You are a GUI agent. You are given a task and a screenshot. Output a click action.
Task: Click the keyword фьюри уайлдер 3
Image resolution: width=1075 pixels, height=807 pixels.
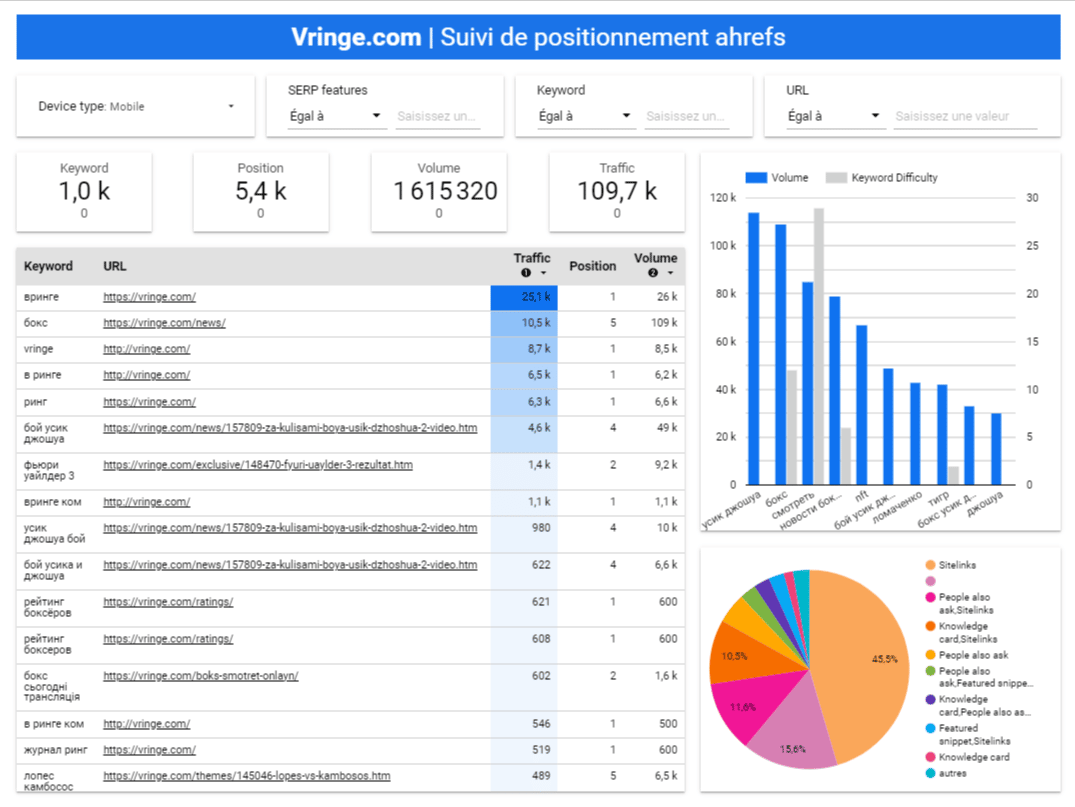coord(49,470)
